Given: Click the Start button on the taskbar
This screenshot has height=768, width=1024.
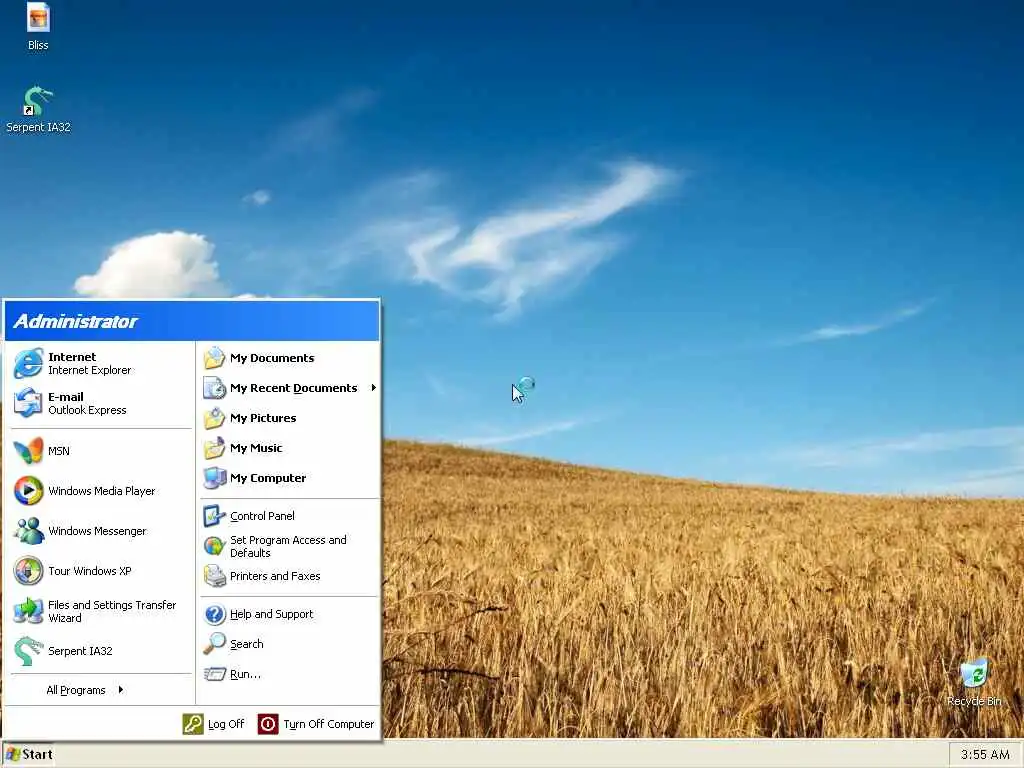Looking at the screenshot, I should pyautogui.click(x=29, y=754).
